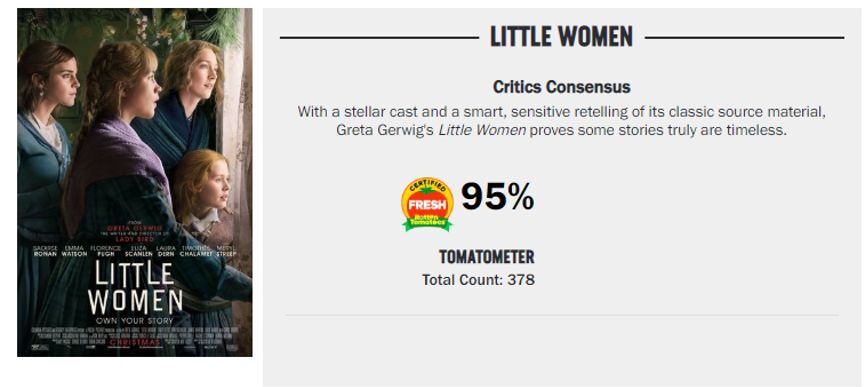
Task: Select the 95% Tomatometer score
Action: pos(497,197)
